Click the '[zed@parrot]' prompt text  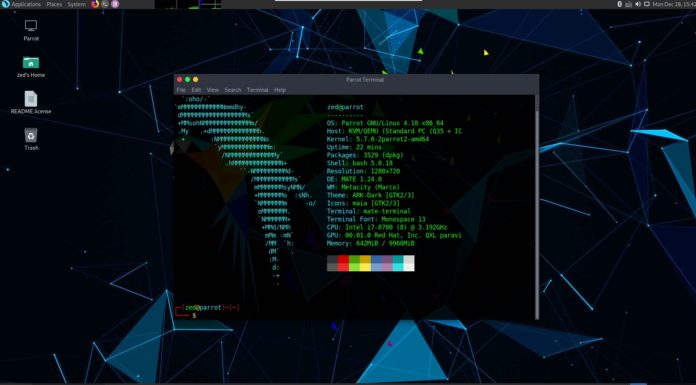(203, 307)
